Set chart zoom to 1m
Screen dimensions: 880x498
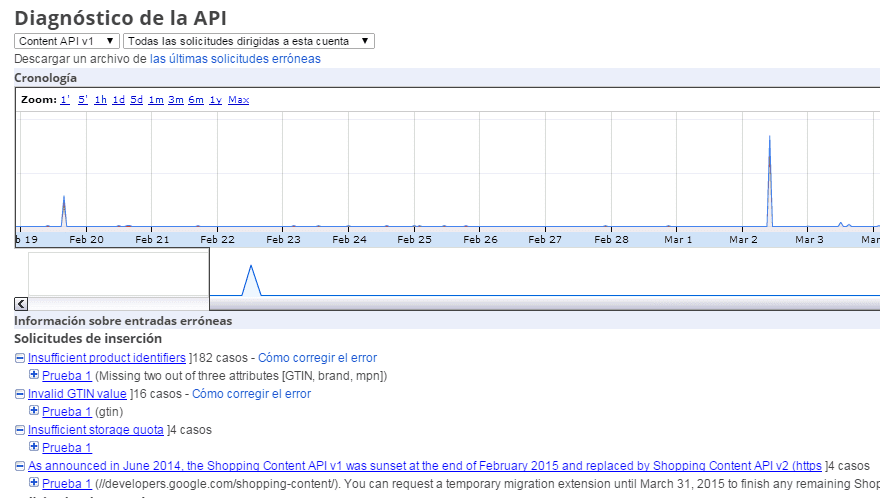point(156,100)
